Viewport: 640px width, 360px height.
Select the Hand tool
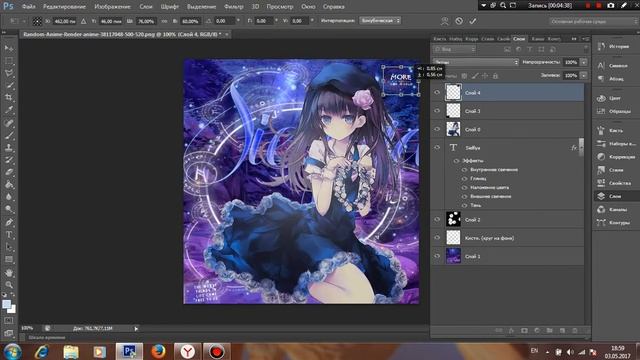pyautogui.click(x=9, y=272)
